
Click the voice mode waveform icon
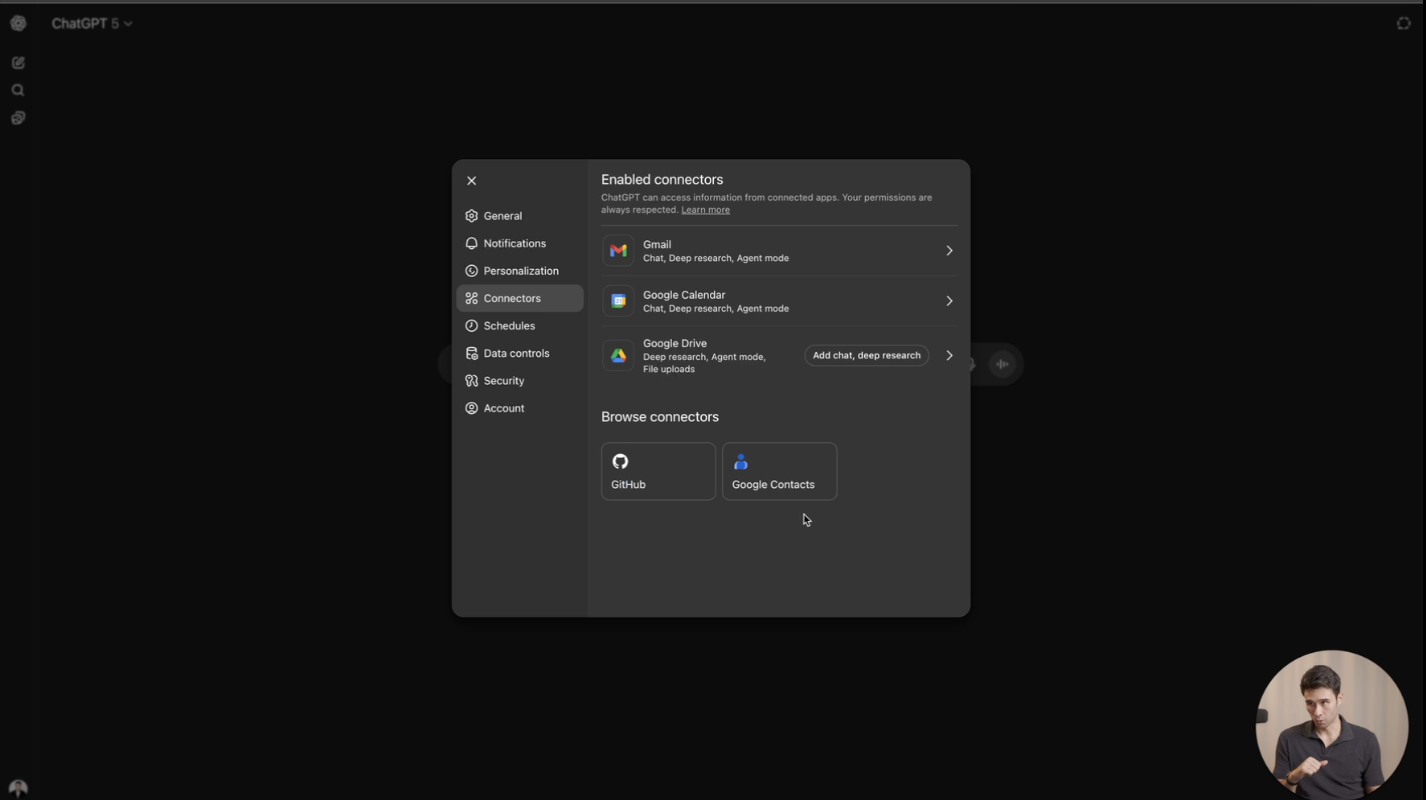[x=1002, y=364]
